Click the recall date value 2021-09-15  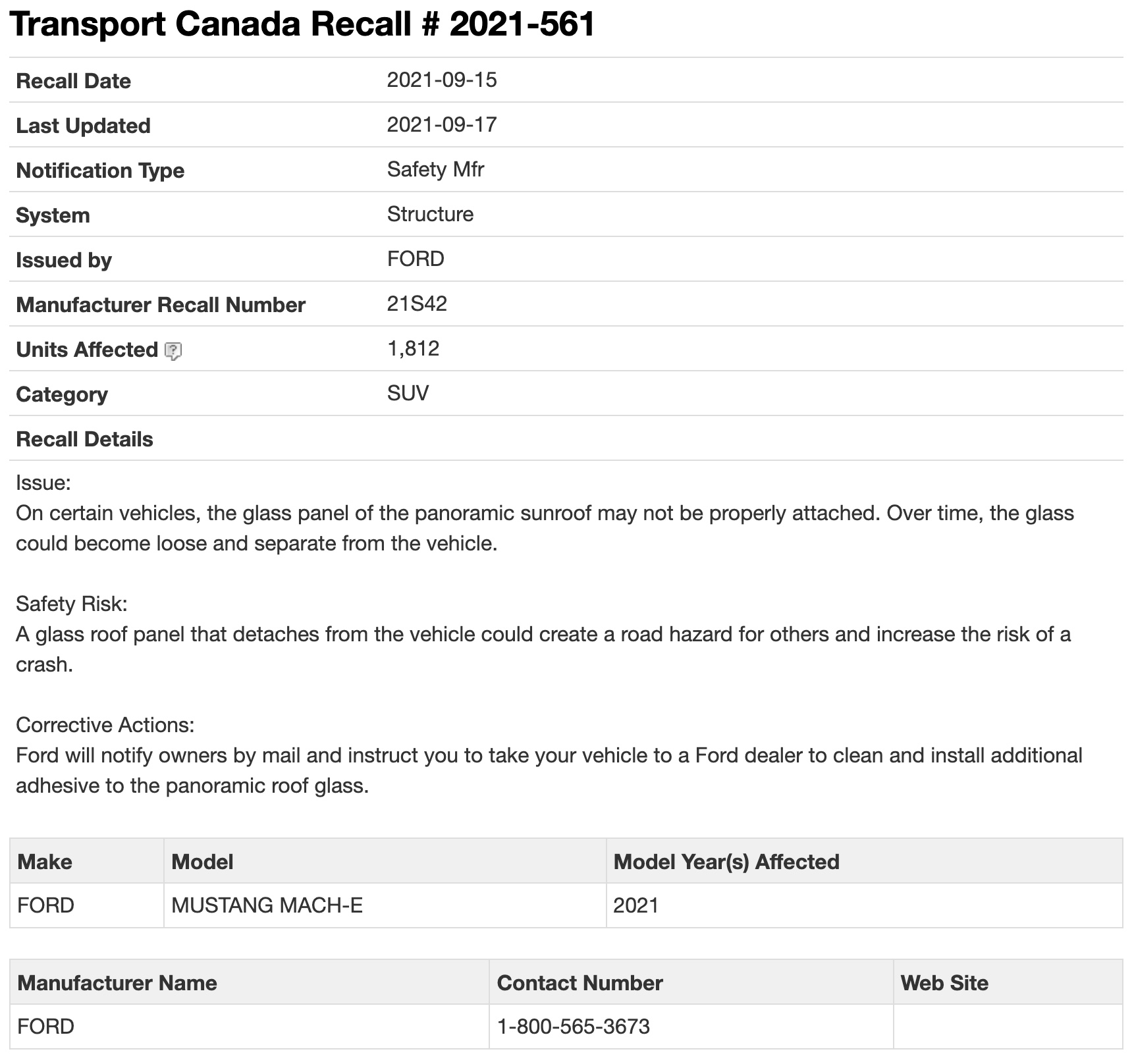(441, 80)
